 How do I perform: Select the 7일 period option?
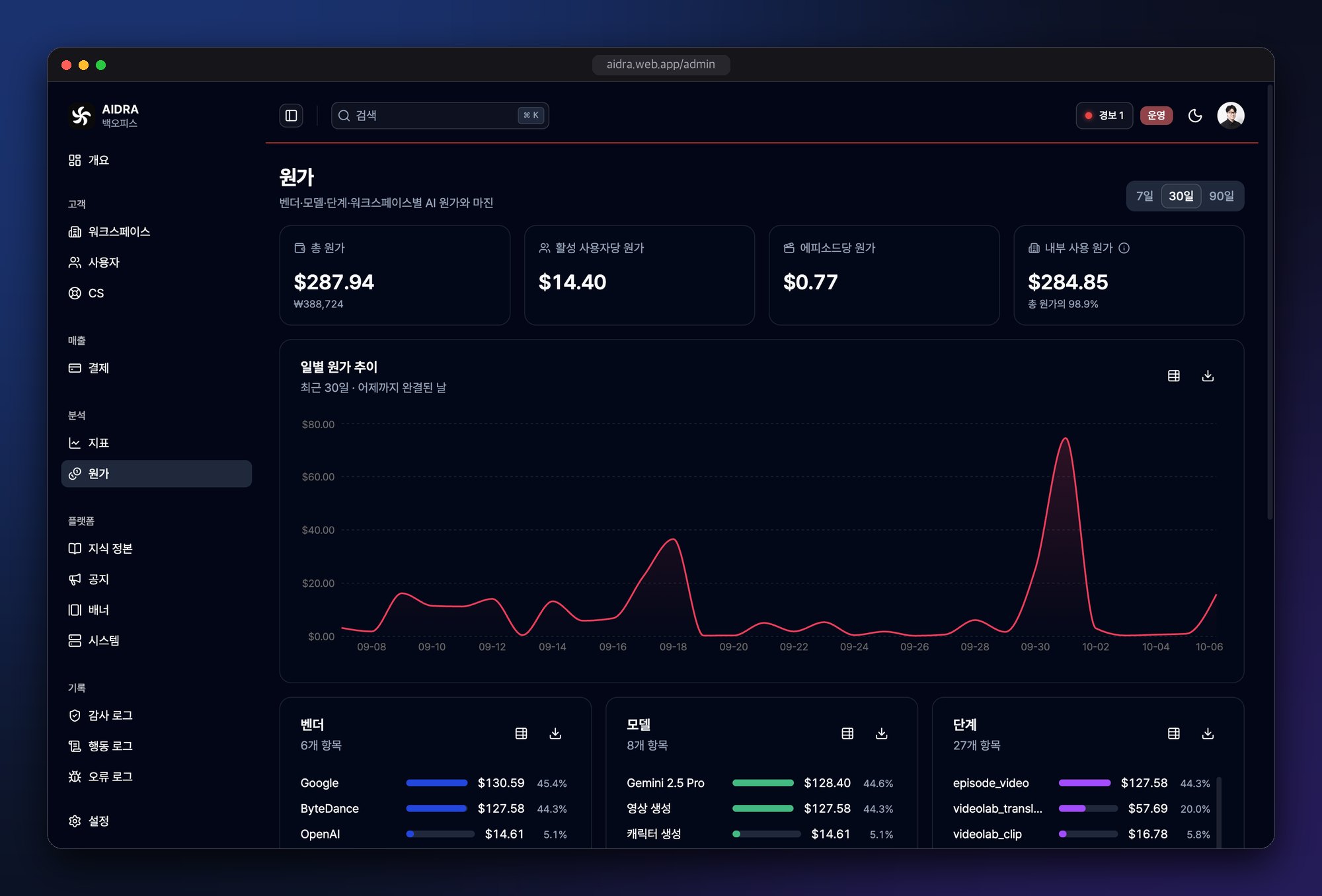pos(1144,196)
